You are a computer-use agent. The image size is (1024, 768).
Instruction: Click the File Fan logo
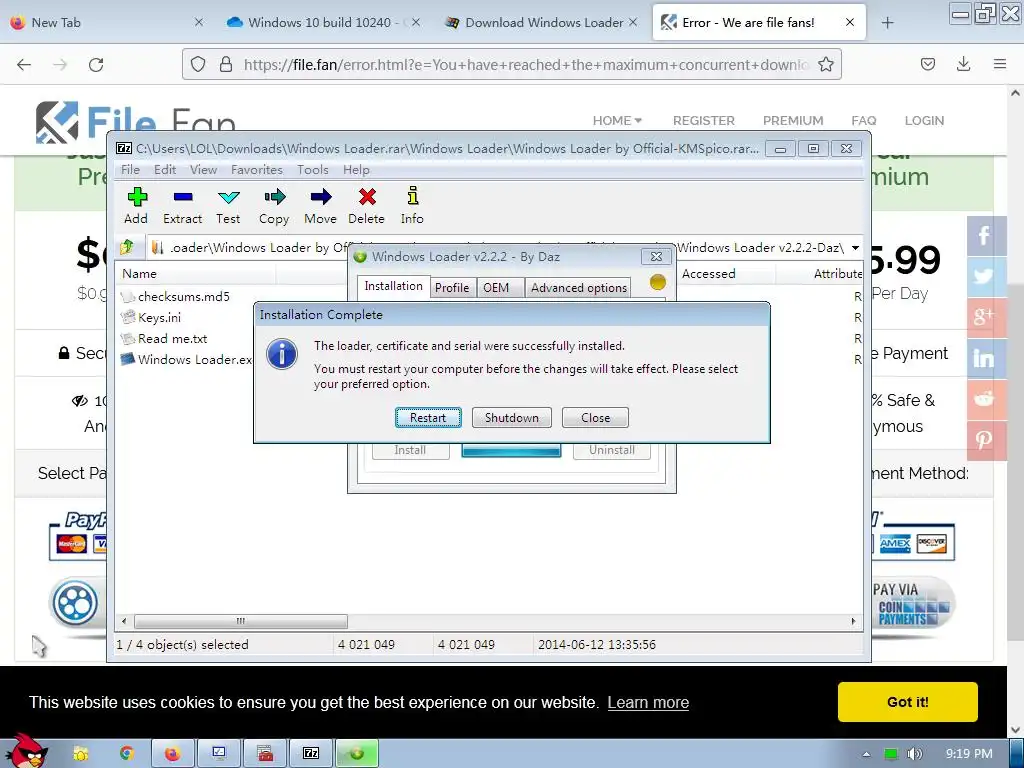[x=136, y=123]
